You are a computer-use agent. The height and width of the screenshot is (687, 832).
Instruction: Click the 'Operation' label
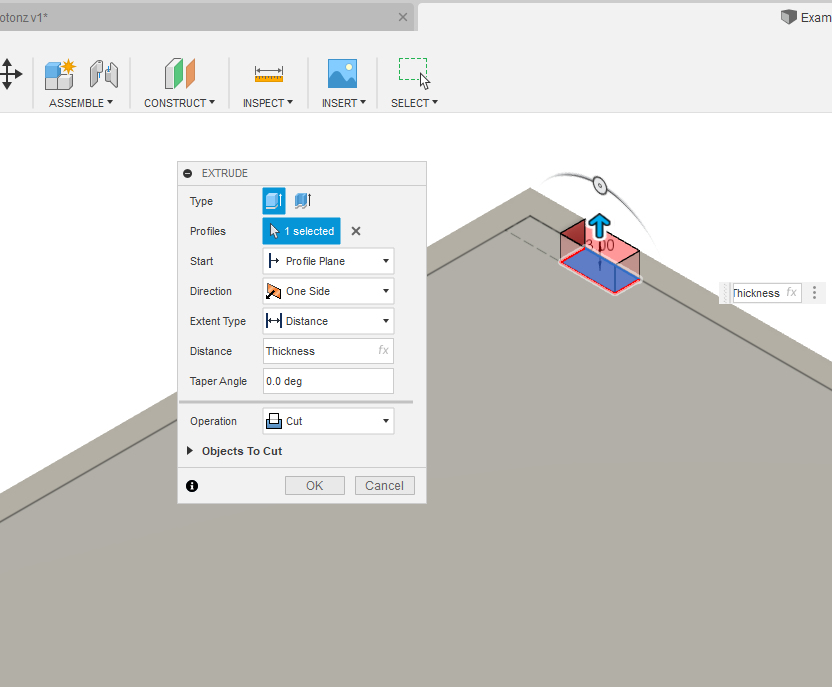213,421
